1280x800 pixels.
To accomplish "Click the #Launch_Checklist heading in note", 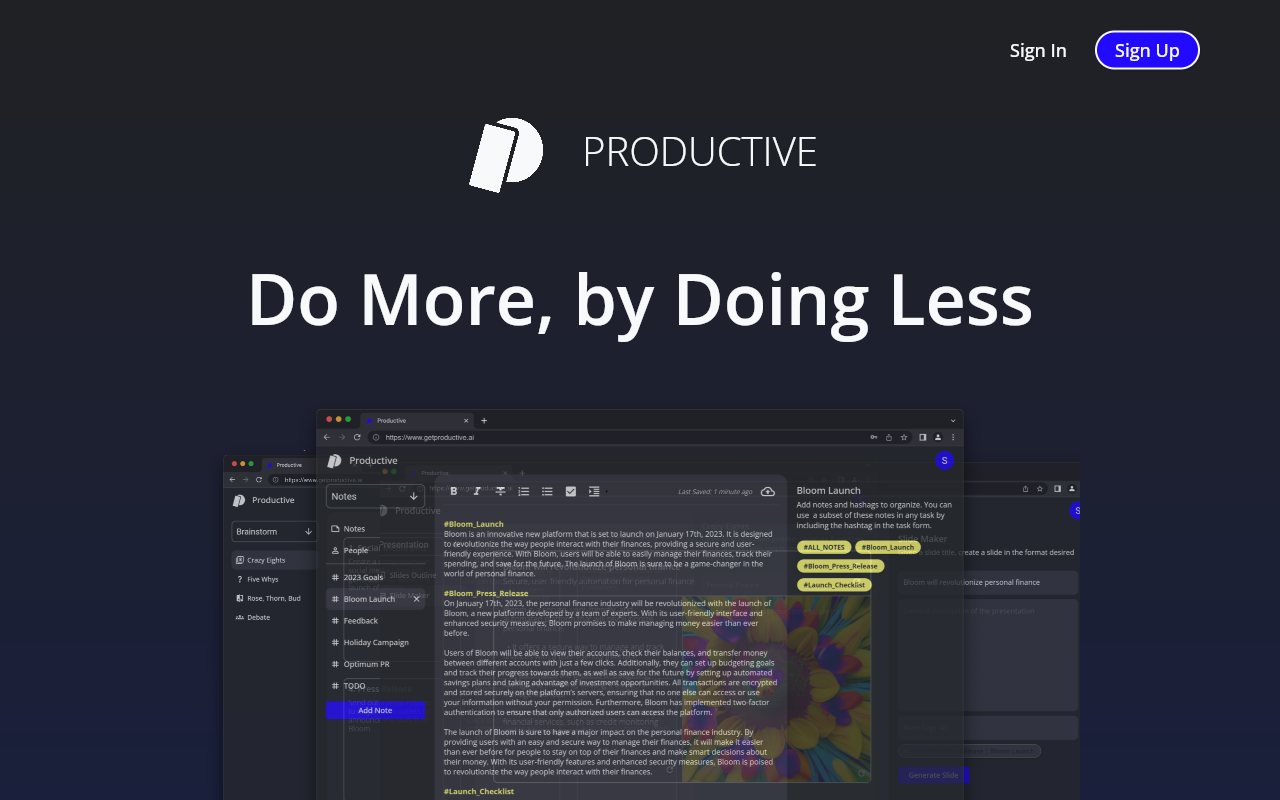I will 479,791.
